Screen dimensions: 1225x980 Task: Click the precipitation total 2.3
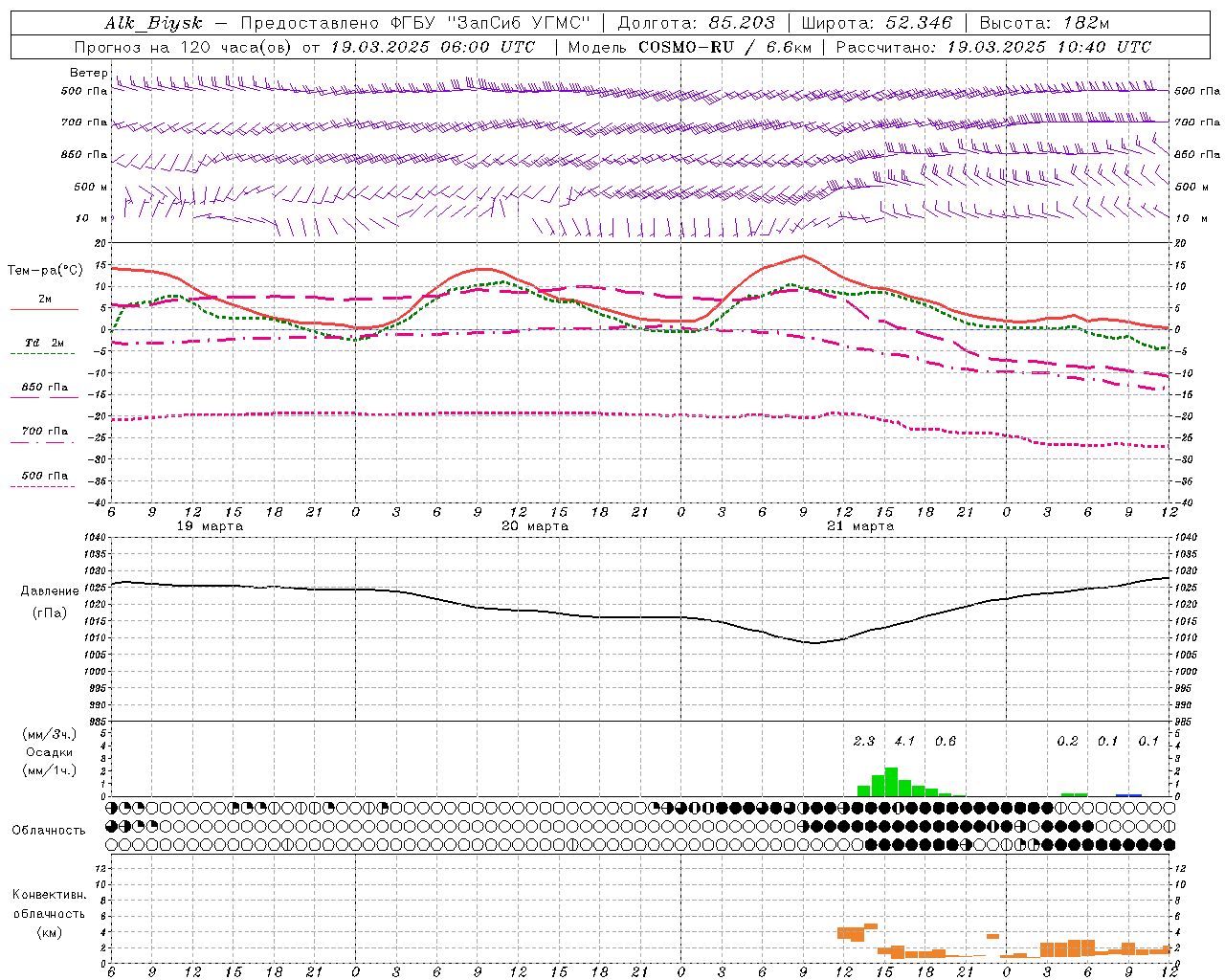[864, 741]
